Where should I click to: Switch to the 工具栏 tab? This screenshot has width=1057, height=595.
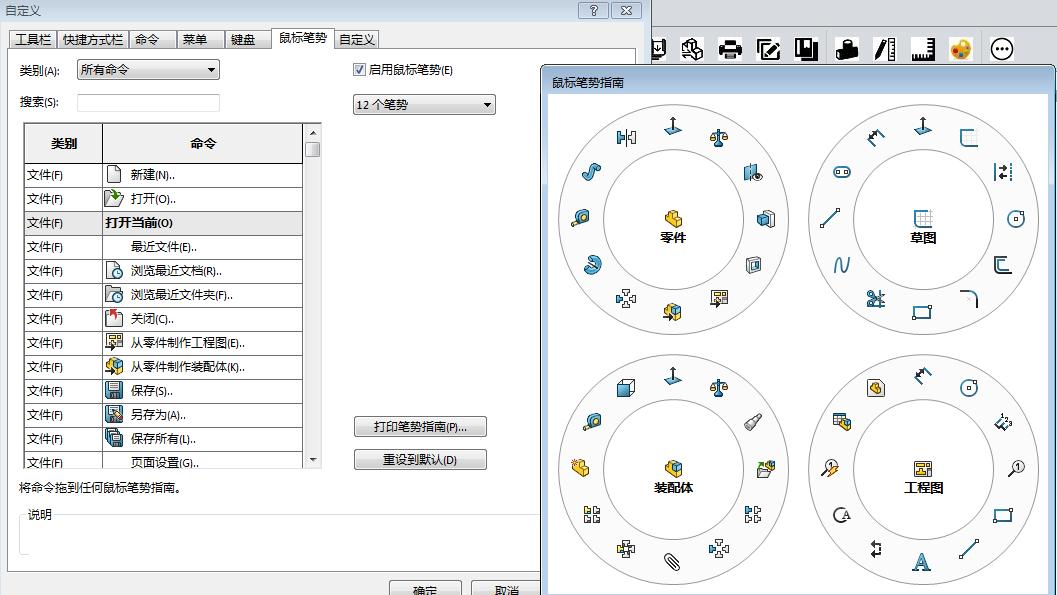(32, 39)
